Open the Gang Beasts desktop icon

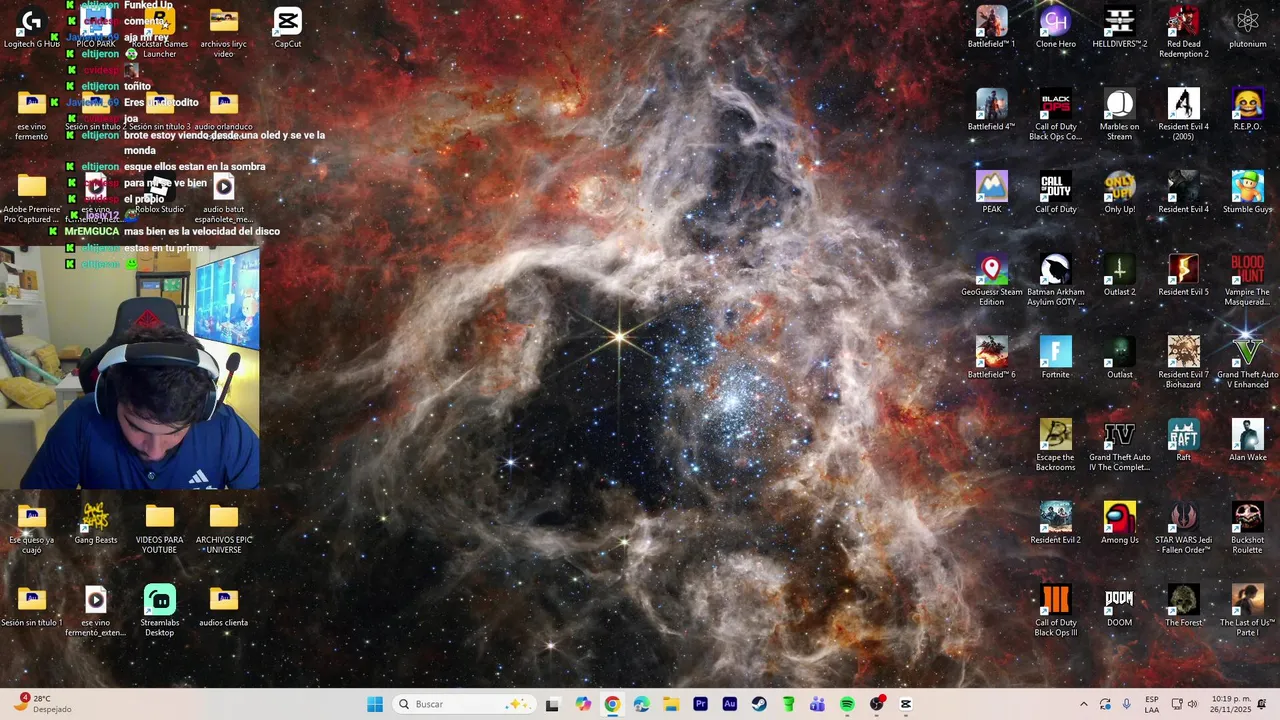[x=96, y=524]
